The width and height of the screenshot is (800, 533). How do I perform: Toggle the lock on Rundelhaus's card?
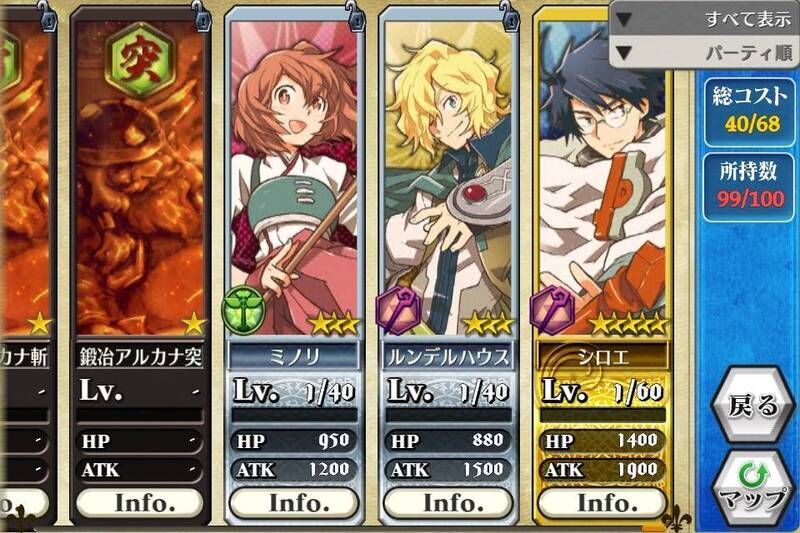(x=510, y=17)
